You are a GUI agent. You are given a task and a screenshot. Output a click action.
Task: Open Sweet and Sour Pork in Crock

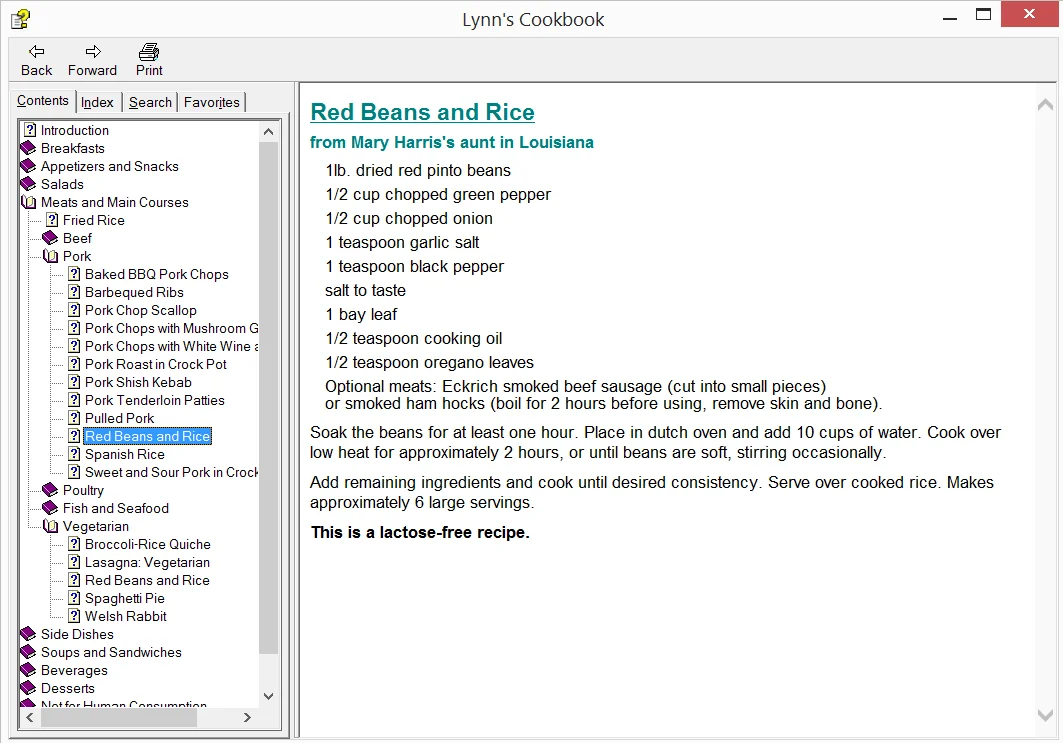point(171,472)
